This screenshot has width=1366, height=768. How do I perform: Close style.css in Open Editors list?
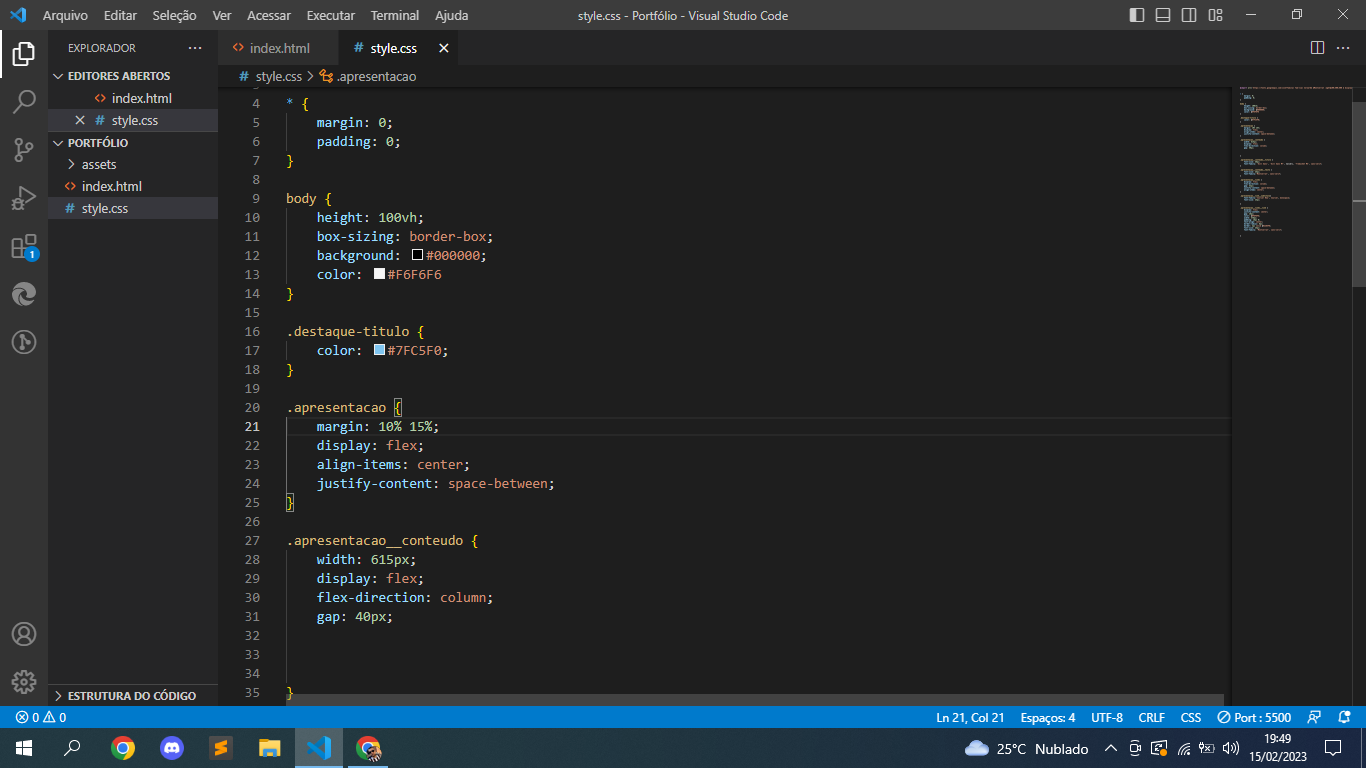point(80,120)
